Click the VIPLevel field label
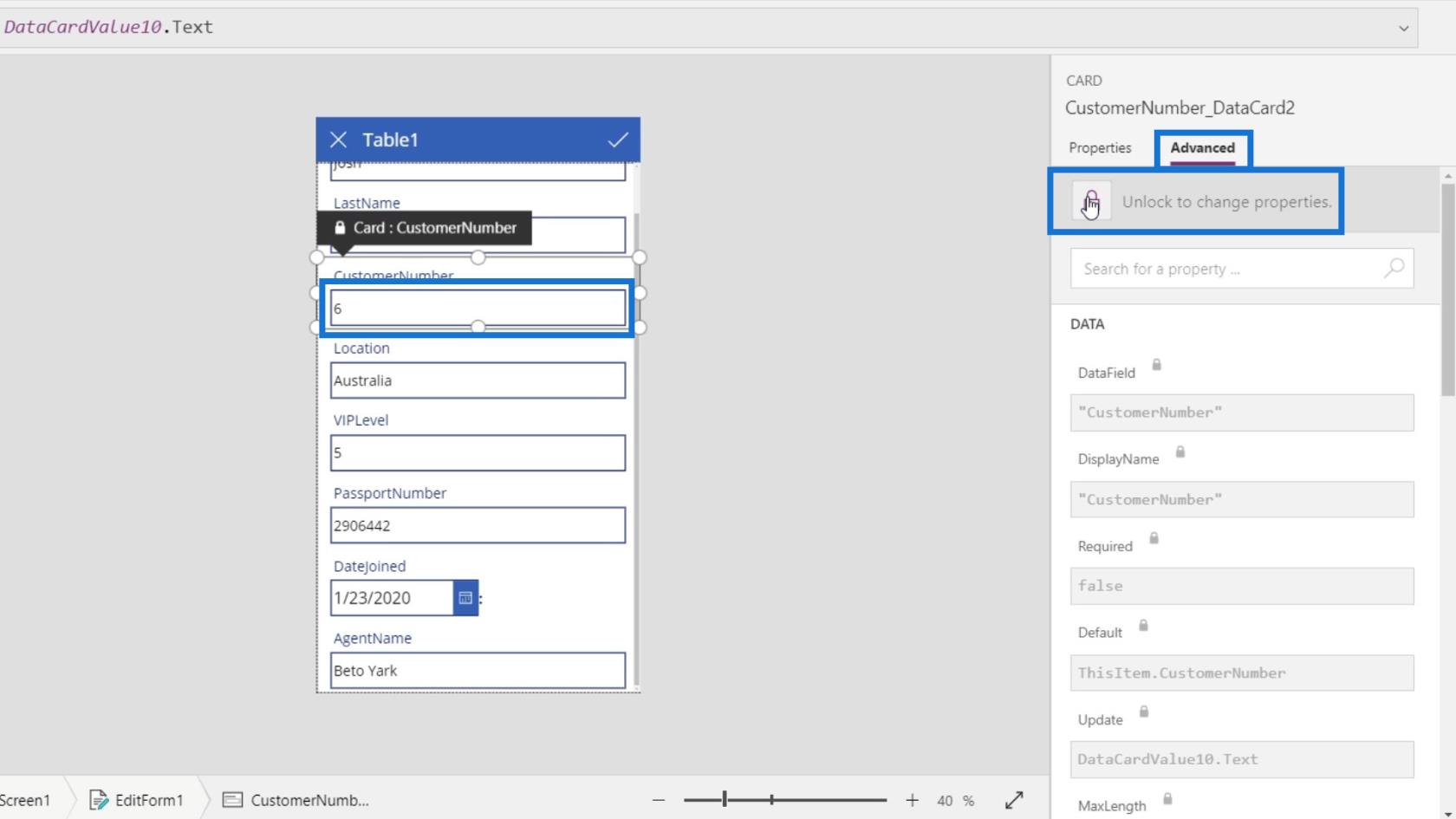Screen dimensions: 1456x819 point(361,419)
